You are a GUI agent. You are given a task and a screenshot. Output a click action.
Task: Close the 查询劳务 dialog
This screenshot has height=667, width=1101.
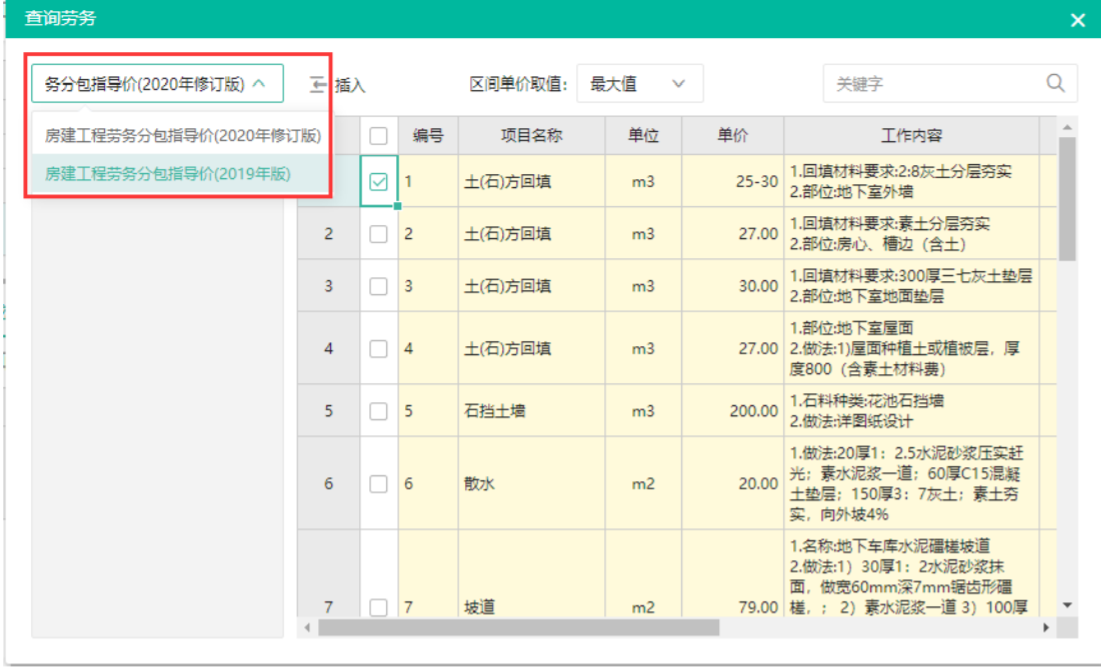click(x=1078, y=20)
